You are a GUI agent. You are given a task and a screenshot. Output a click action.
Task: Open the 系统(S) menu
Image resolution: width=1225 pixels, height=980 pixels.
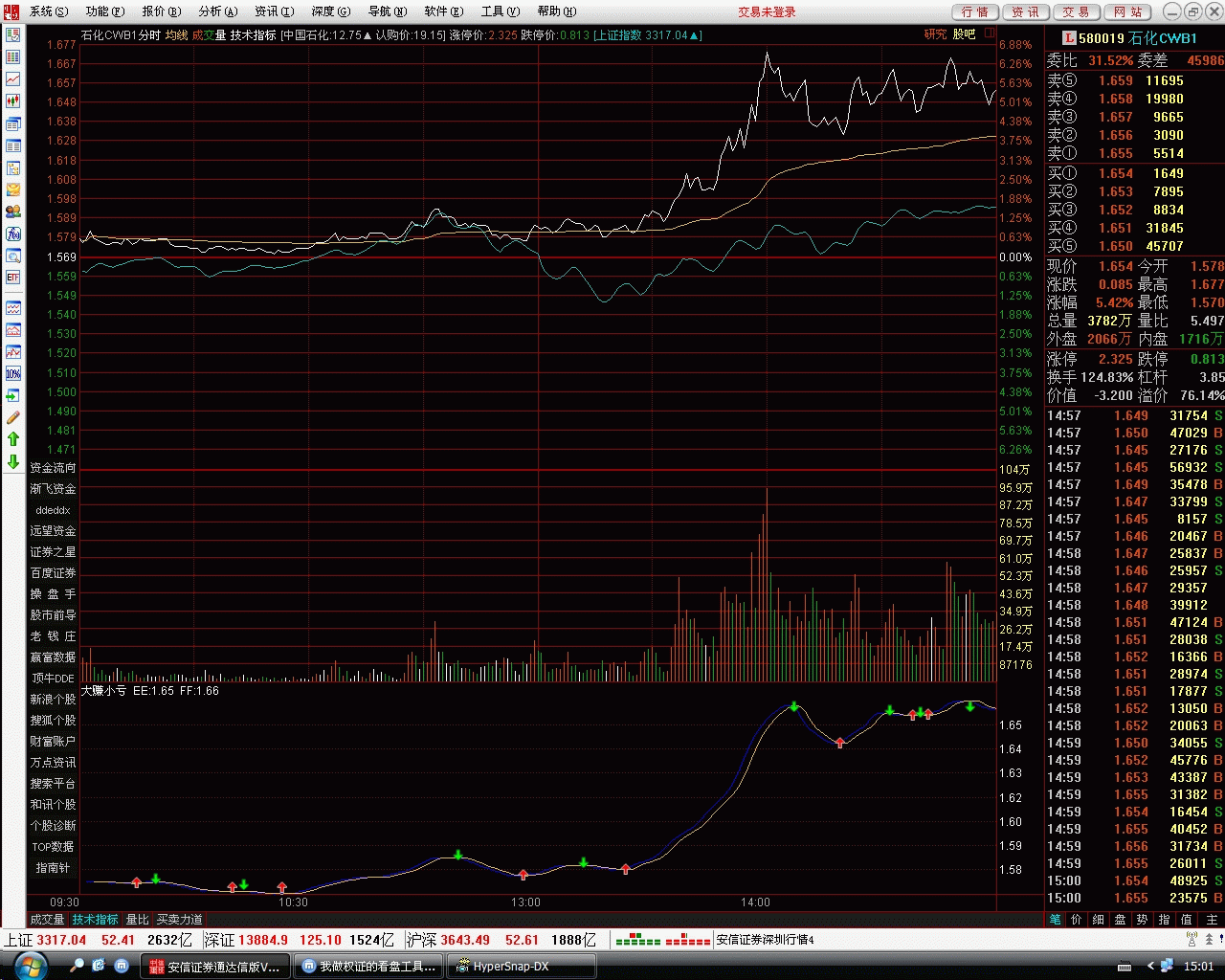49,11
